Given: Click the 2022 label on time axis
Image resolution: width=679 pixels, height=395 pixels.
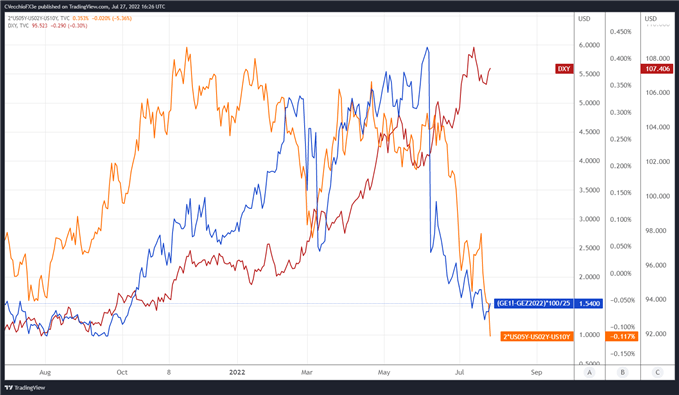Looking at the screenshot, I should pos(237,372).
